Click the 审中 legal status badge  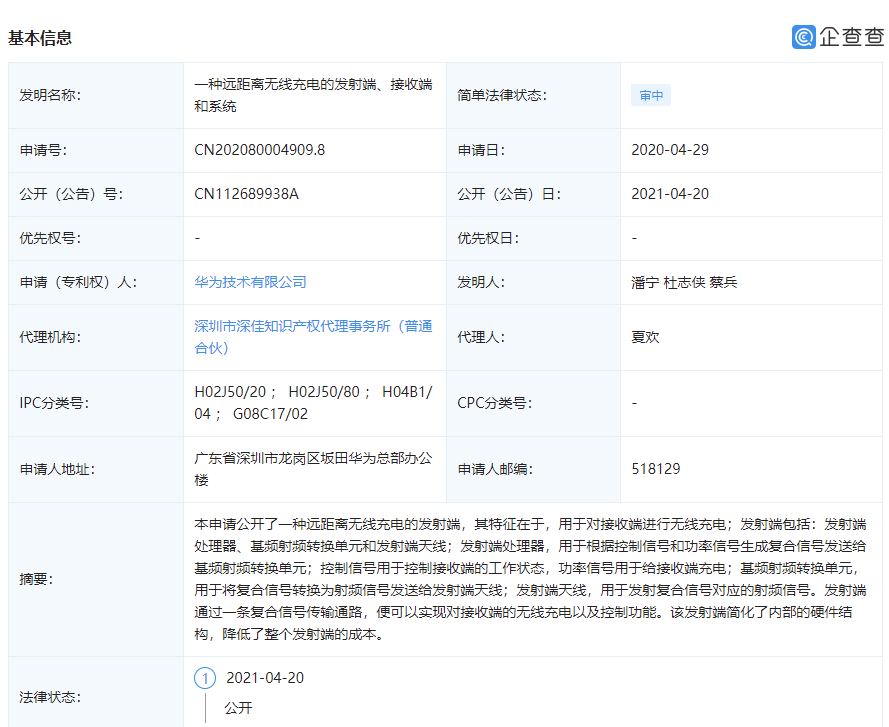(651, 96)
